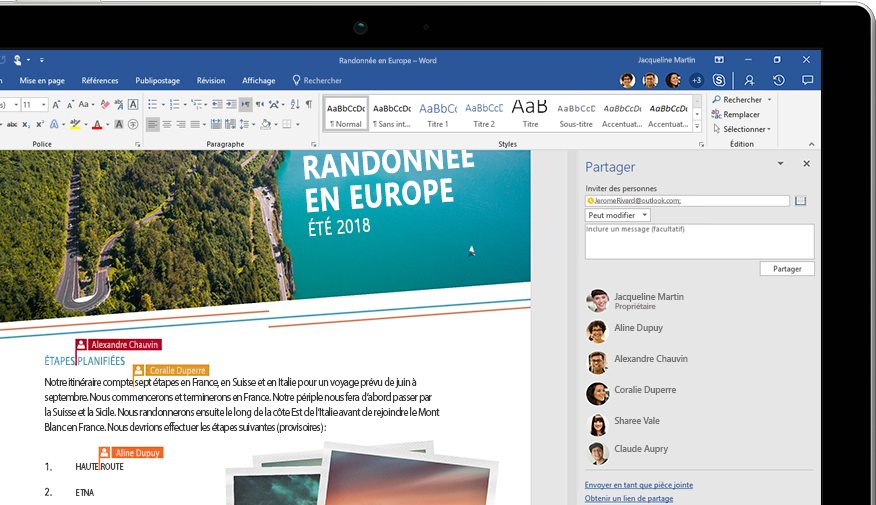876x505 pixels.
Task: Collapse the ribbon with the chevron
Action: tap(812, 144)
